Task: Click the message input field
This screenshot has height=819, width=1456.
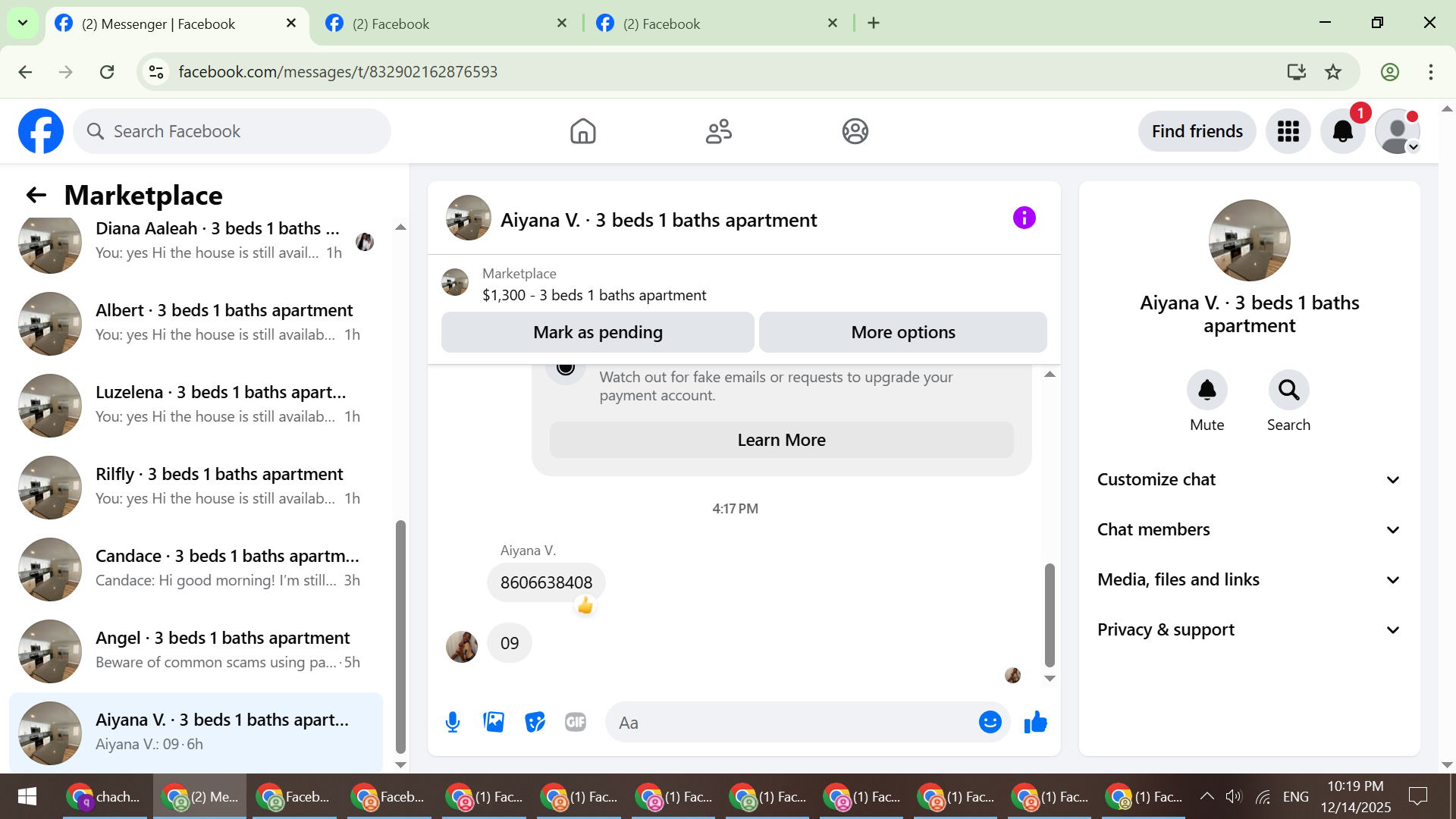Action: tap(792, 722)
